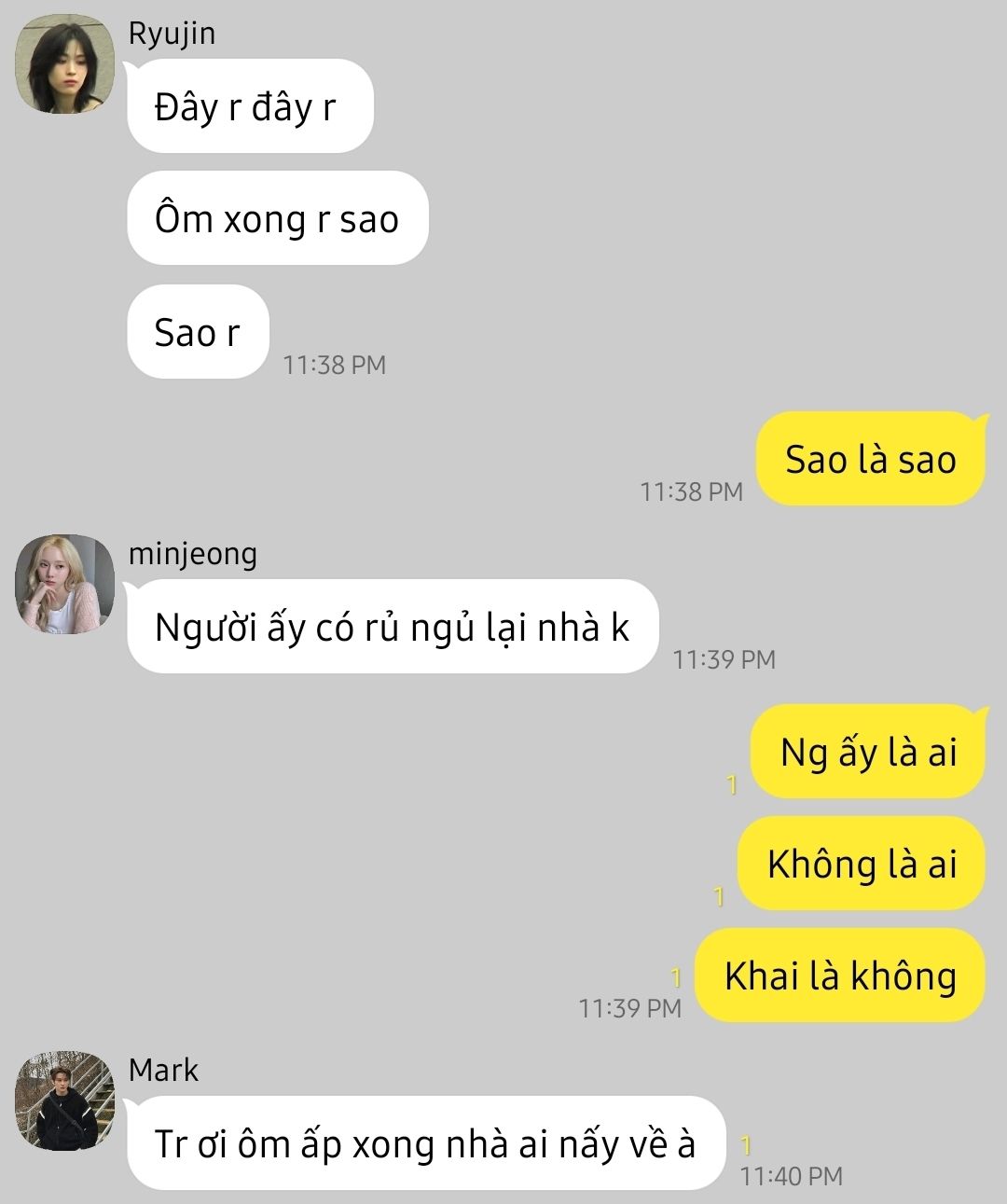Viewport: 1007px width, 1204px height.
Task: Tap unread count beside "Ng ấy là ai"
Action: (732, 785)
